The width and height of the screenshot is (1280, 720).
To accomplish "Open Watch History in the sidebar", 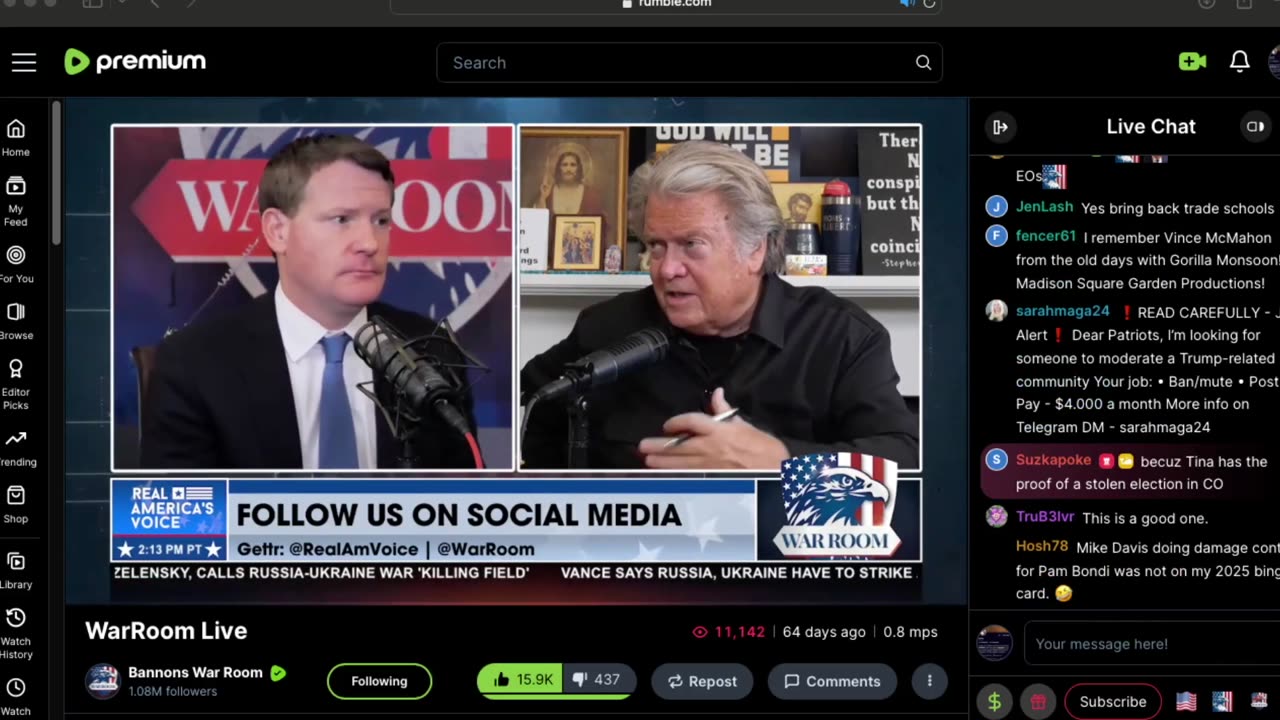I will (16, 634).
